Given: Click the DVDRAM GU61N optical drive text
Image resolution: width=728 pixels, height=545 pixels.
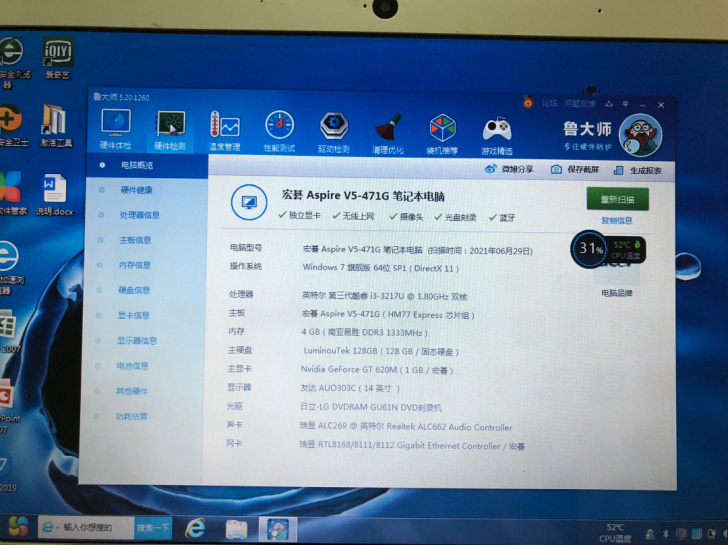Looking at the screenshot, I should click(x=370, y=408).
